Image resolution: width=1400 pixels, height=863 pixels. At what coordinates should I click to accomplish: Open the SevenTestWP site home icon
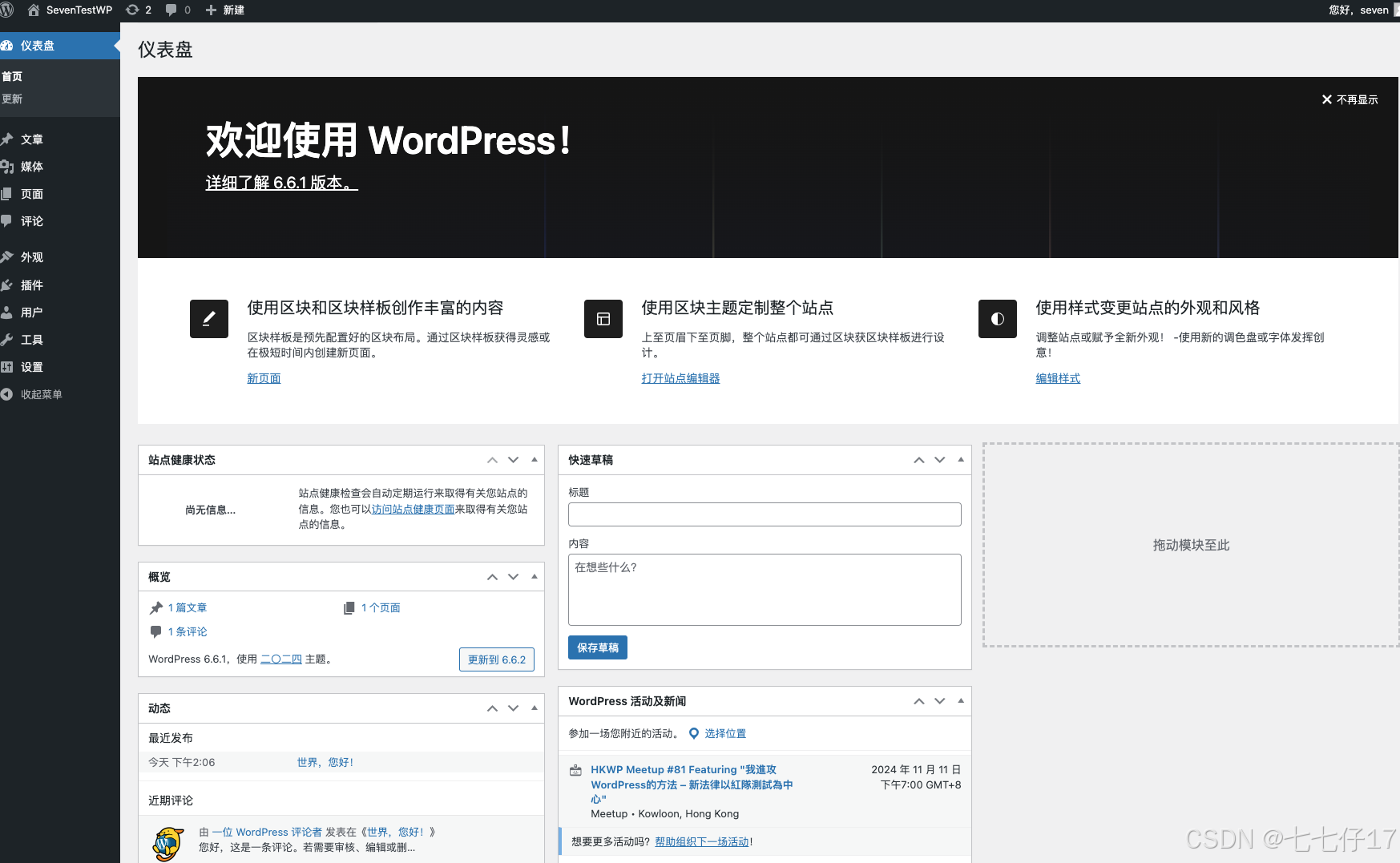34,10
